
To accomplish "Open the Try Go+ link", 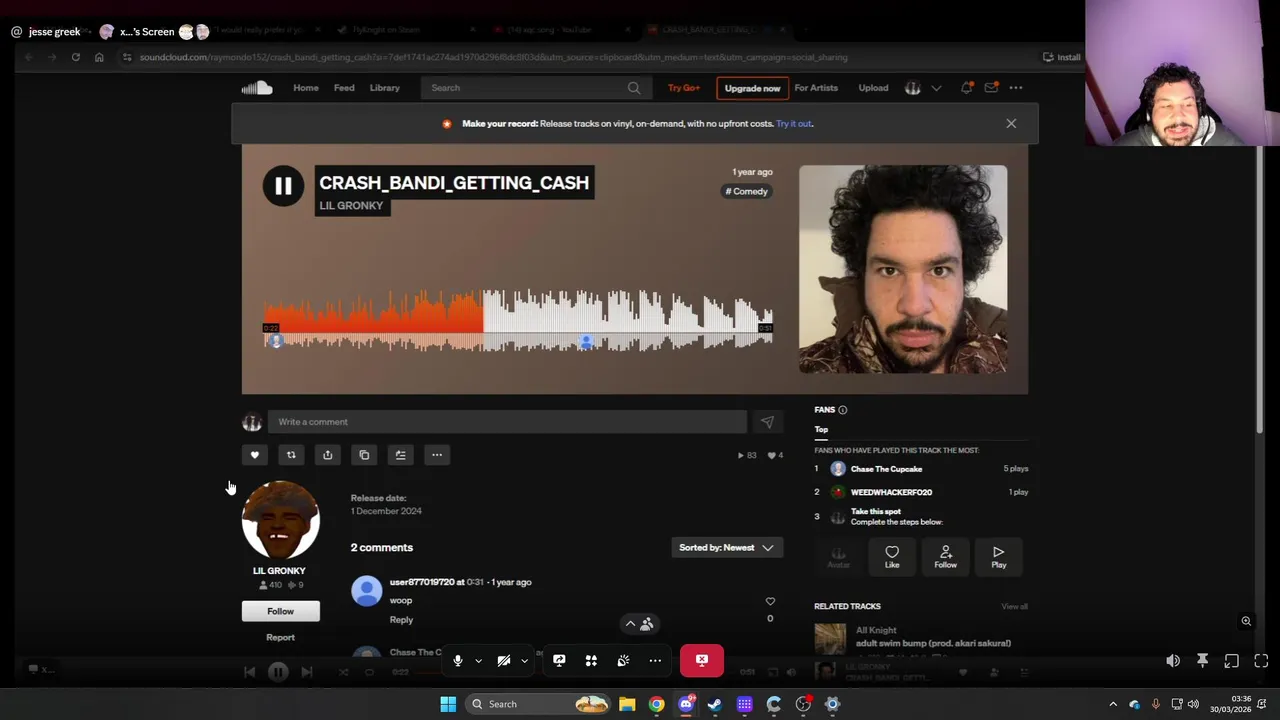I will point(684,88).
